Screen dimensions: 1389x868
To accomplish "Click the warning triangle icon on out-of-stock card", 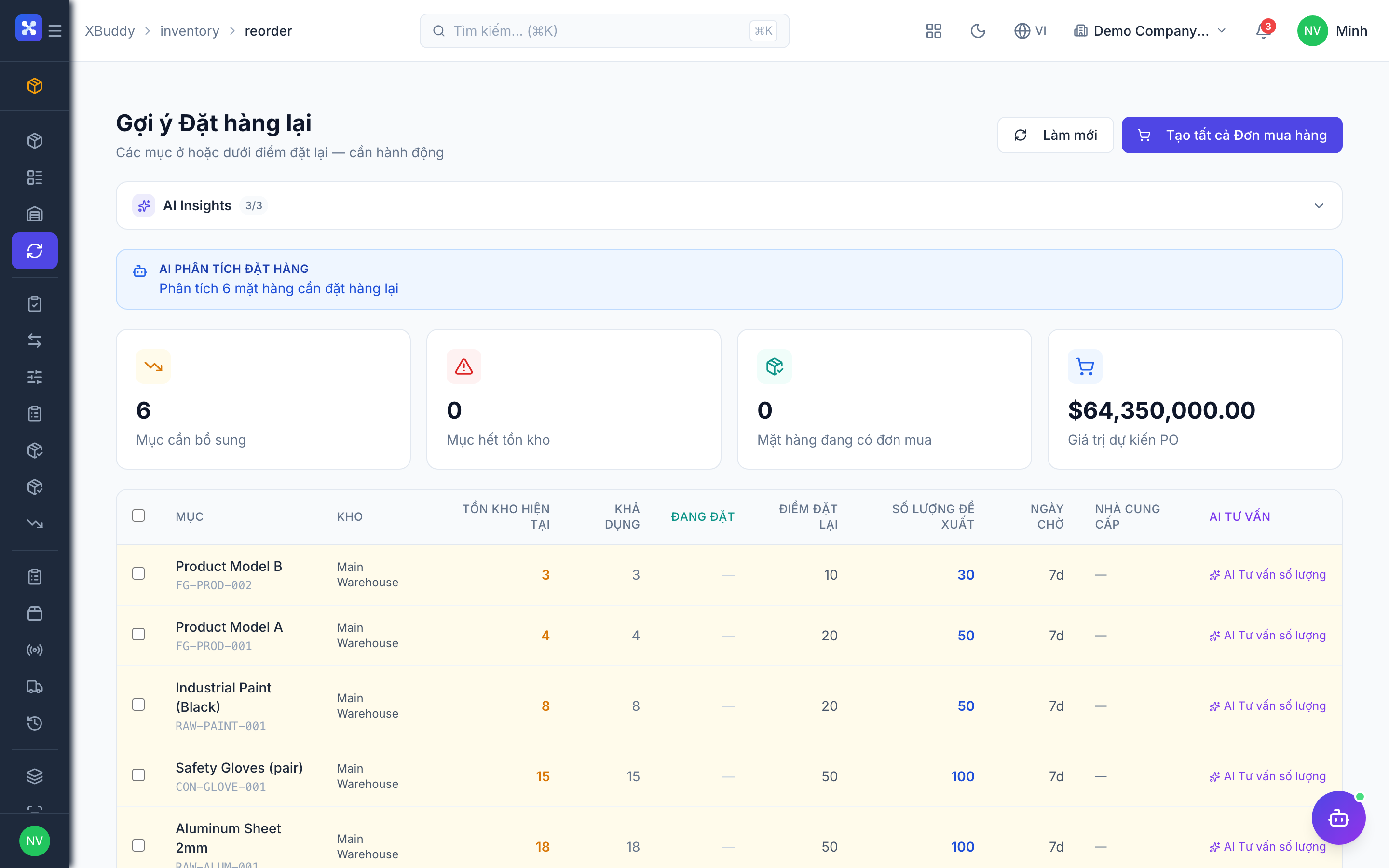I will coord(464,366).
